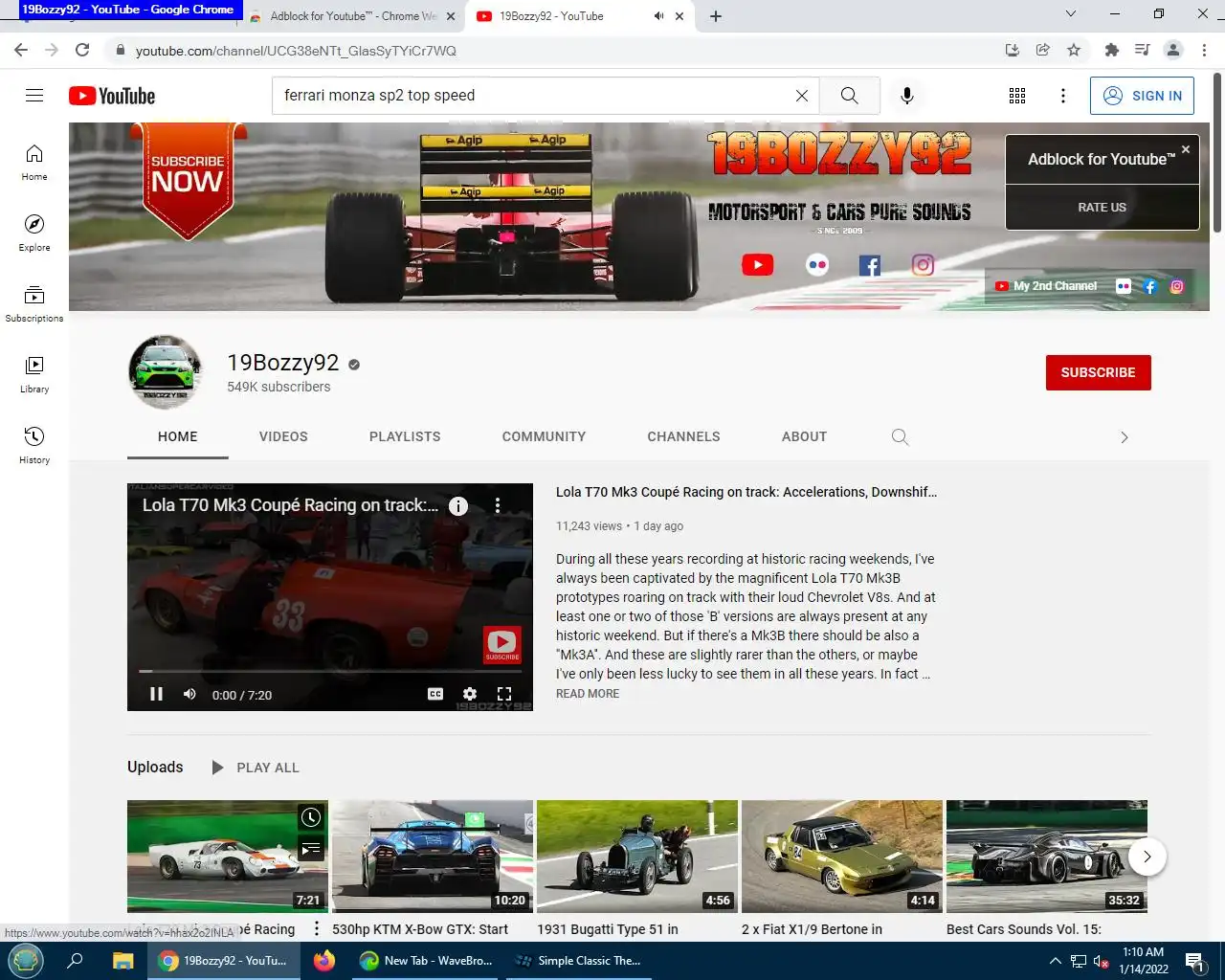Screen dimensions: 1225x980
Task: Play all uploads with PLAY ALL
Action: point(255,768)
